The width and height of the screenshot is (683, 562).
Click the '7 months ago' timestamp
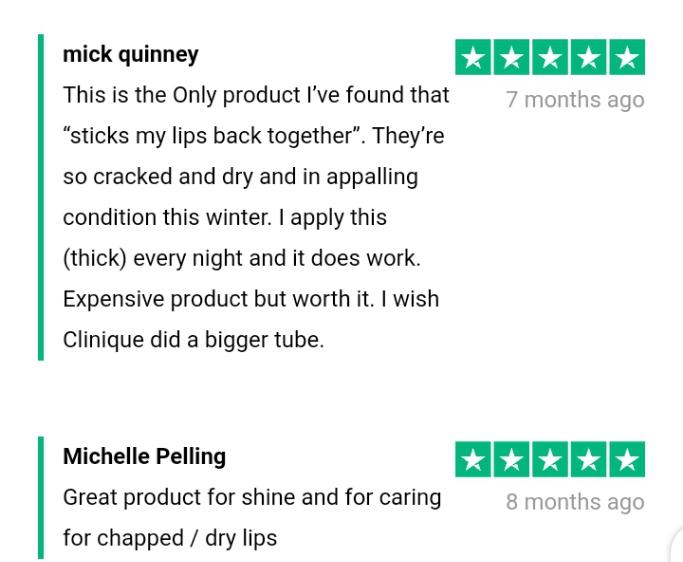tap(575, 100)
